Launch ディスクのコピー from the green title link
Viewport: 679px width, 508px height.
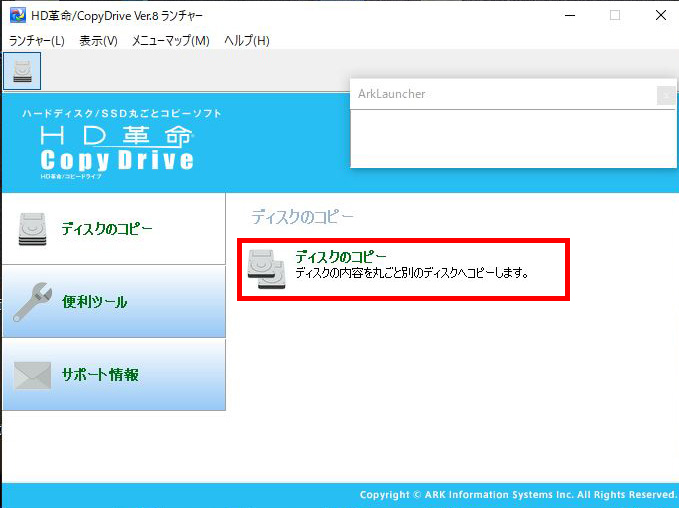(340, 257)
